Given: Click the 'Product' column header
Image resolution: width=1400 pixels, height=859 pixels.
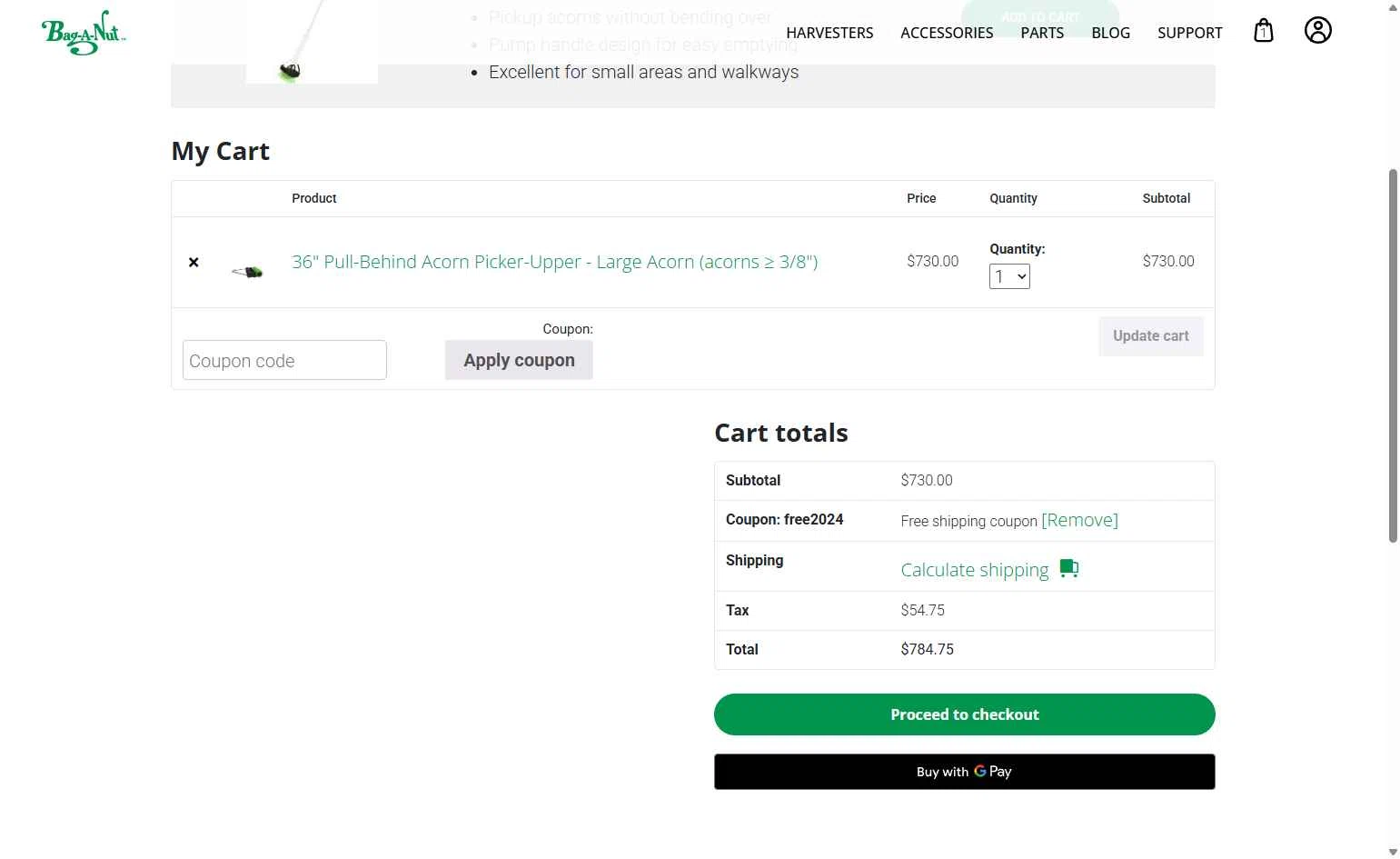Looking at the screenshot, I should click(314, 198).
